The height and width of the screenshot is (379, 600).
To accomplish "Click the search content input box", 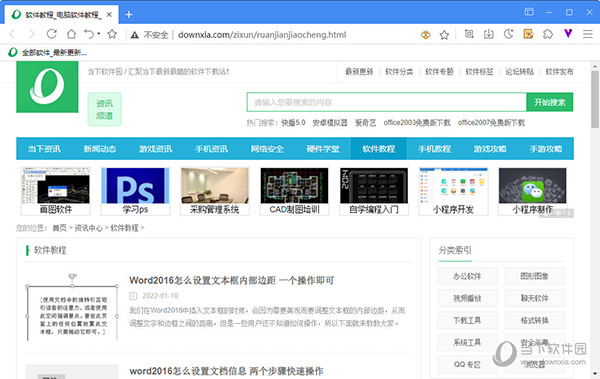I will point(386,102).
